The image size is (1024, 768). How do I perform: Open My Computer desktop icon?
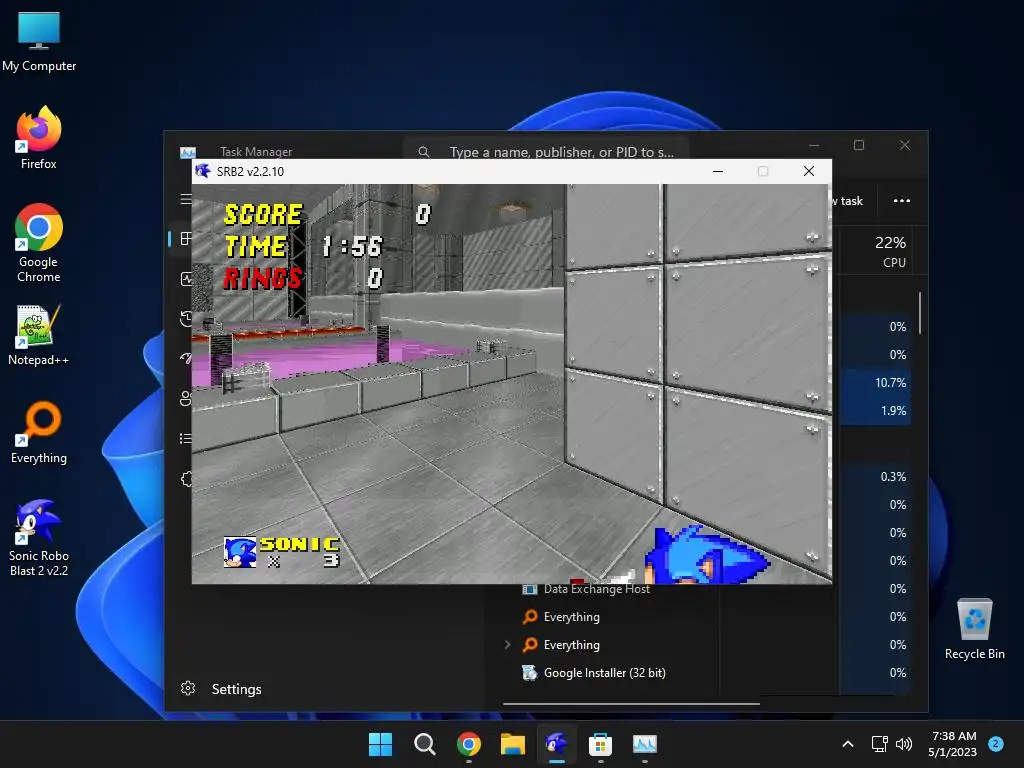point(39,42)
